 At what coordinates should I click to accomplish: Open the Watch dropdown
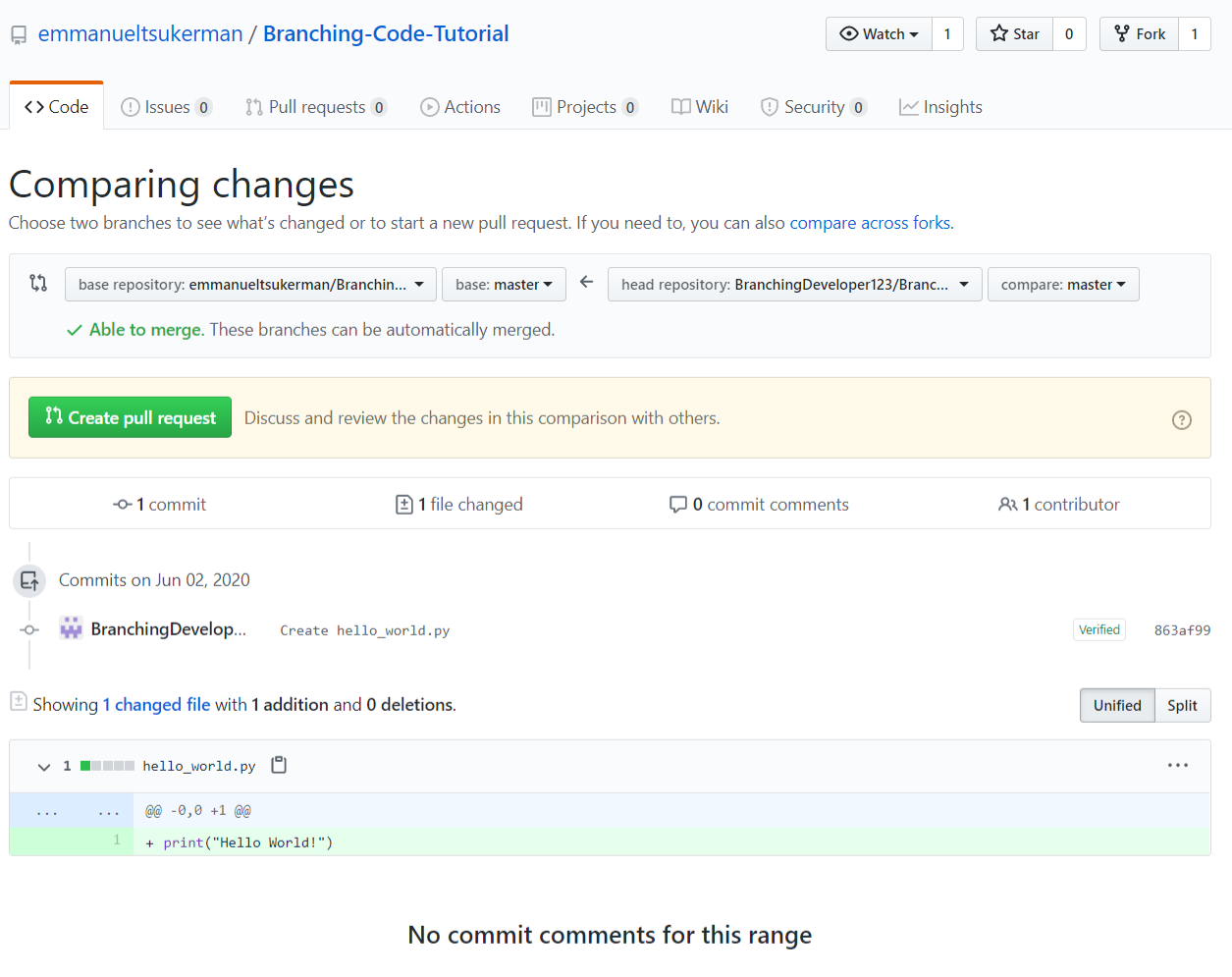pos(879,33)
